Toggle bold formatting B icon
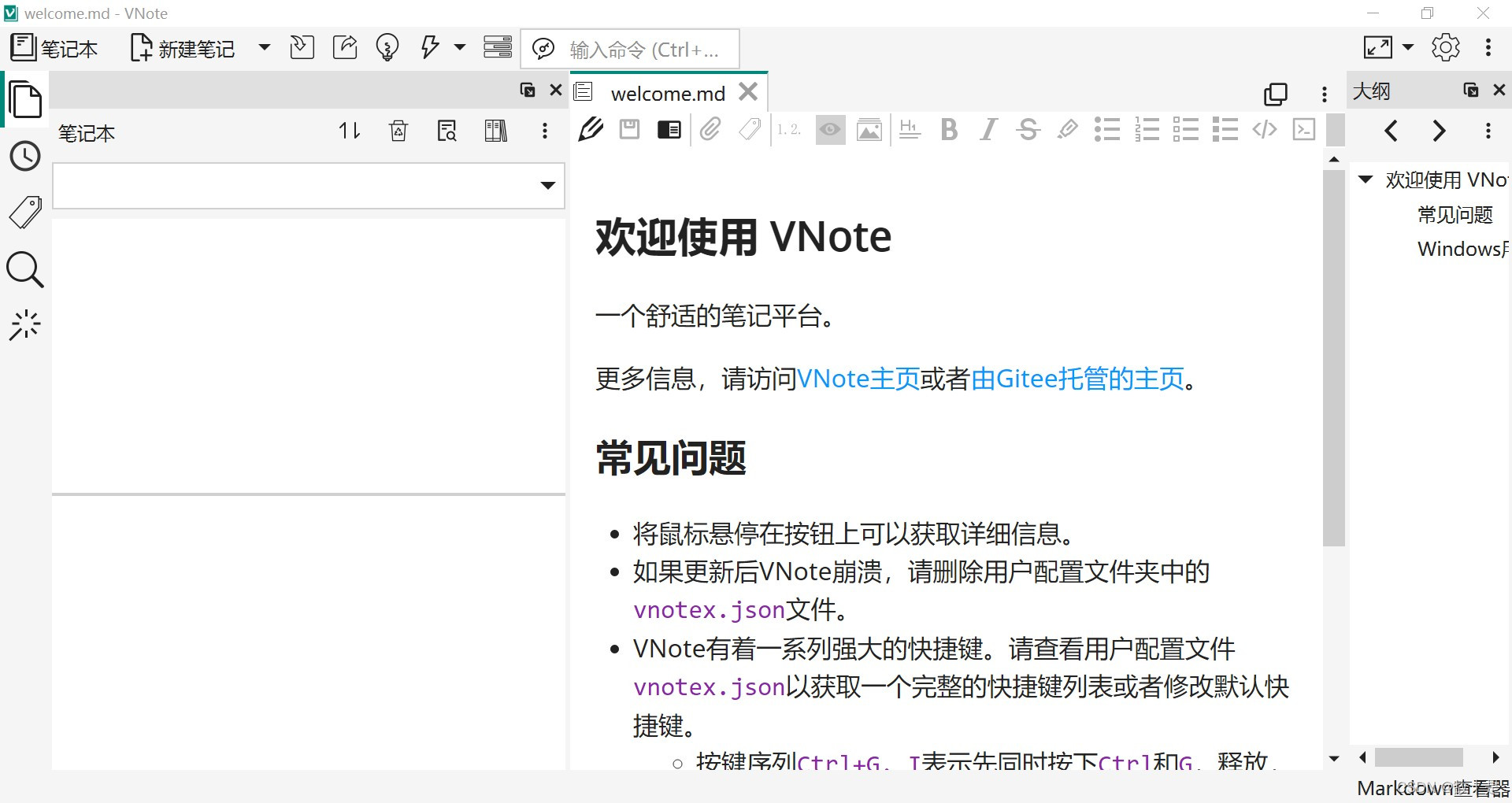Screen dimensions: 1512x803 [x=950, y=129]
